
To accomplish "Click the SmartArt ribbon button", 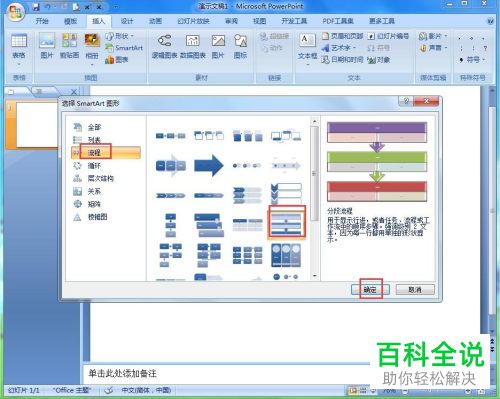I will [124, 48].
